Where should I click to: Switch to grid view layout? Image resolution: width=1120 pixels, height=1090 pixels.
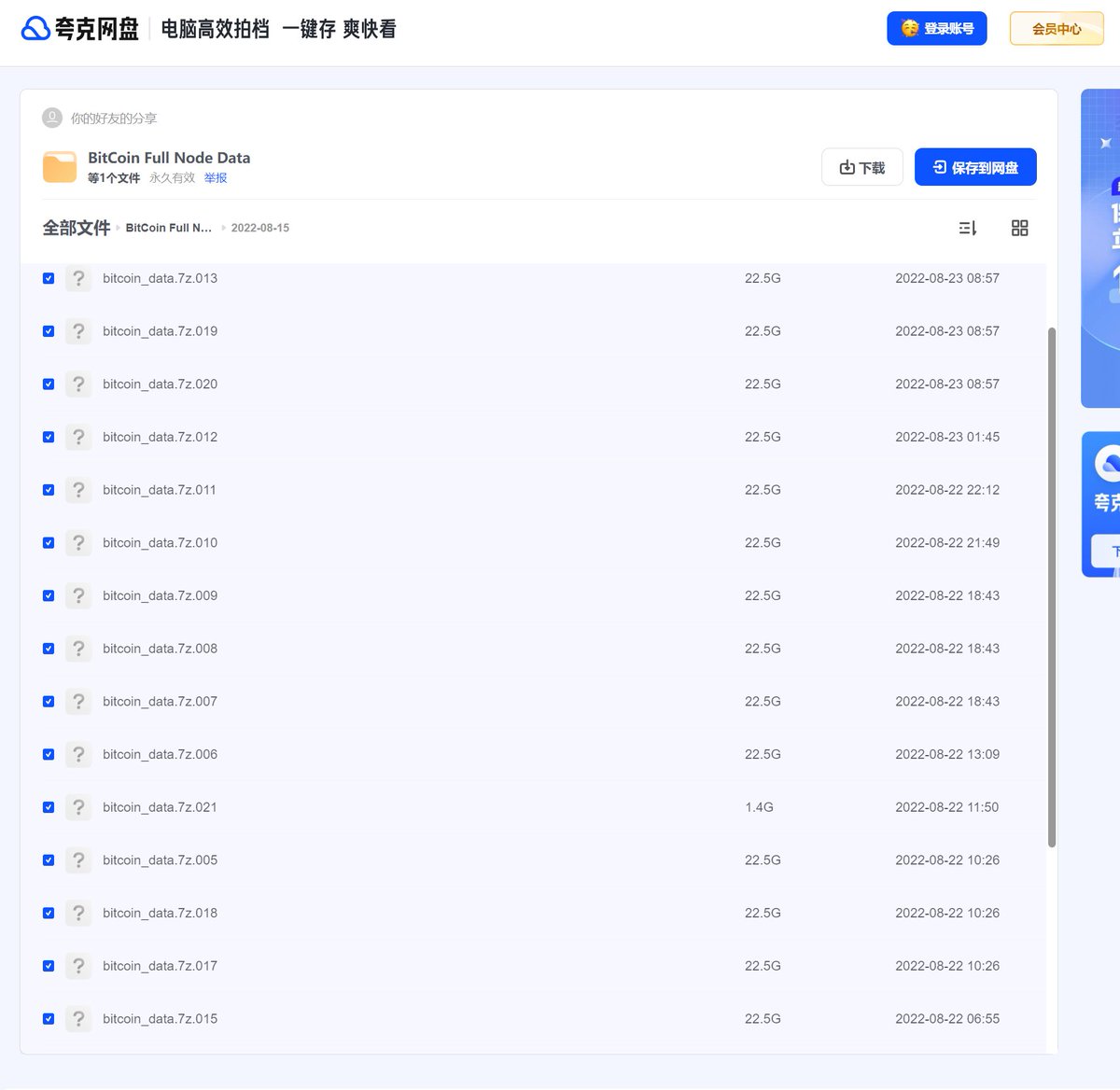pyautogui.click(x=1019, y=228)
